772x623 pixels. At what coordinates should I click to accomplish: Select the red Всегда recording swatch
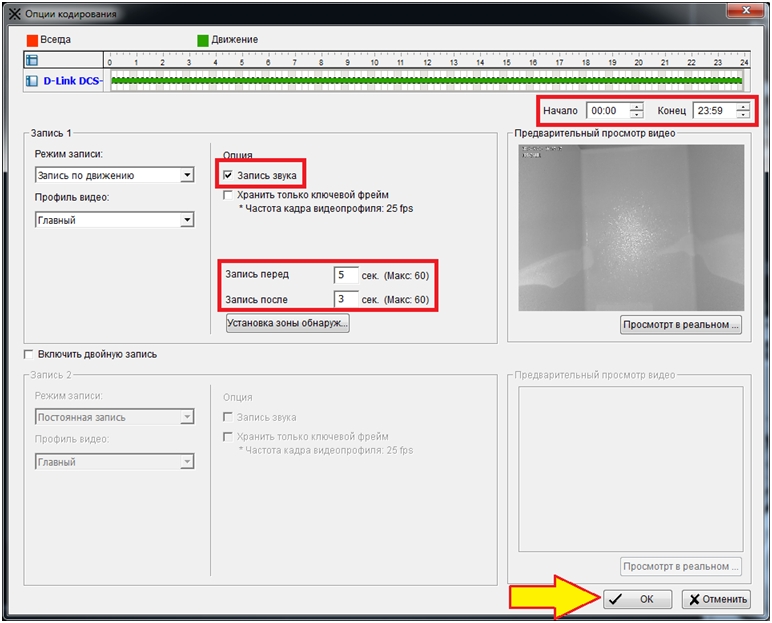33,40
